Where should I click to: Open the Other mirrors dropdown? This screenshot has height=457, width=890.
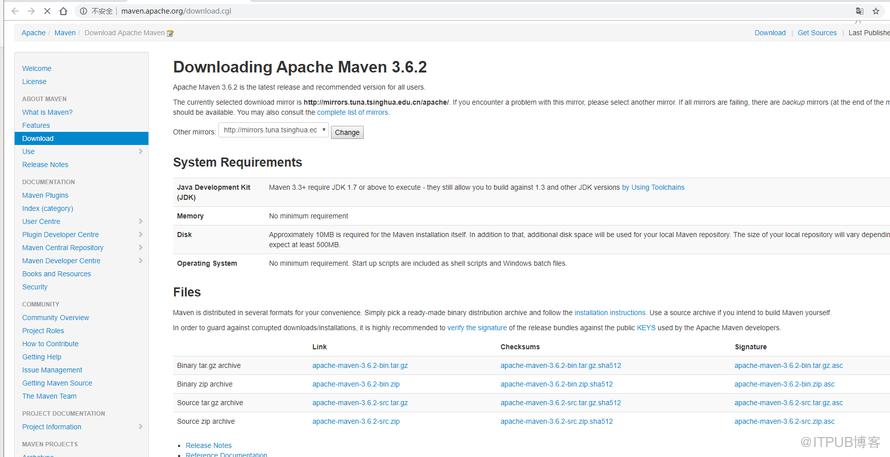pos(273,131)
